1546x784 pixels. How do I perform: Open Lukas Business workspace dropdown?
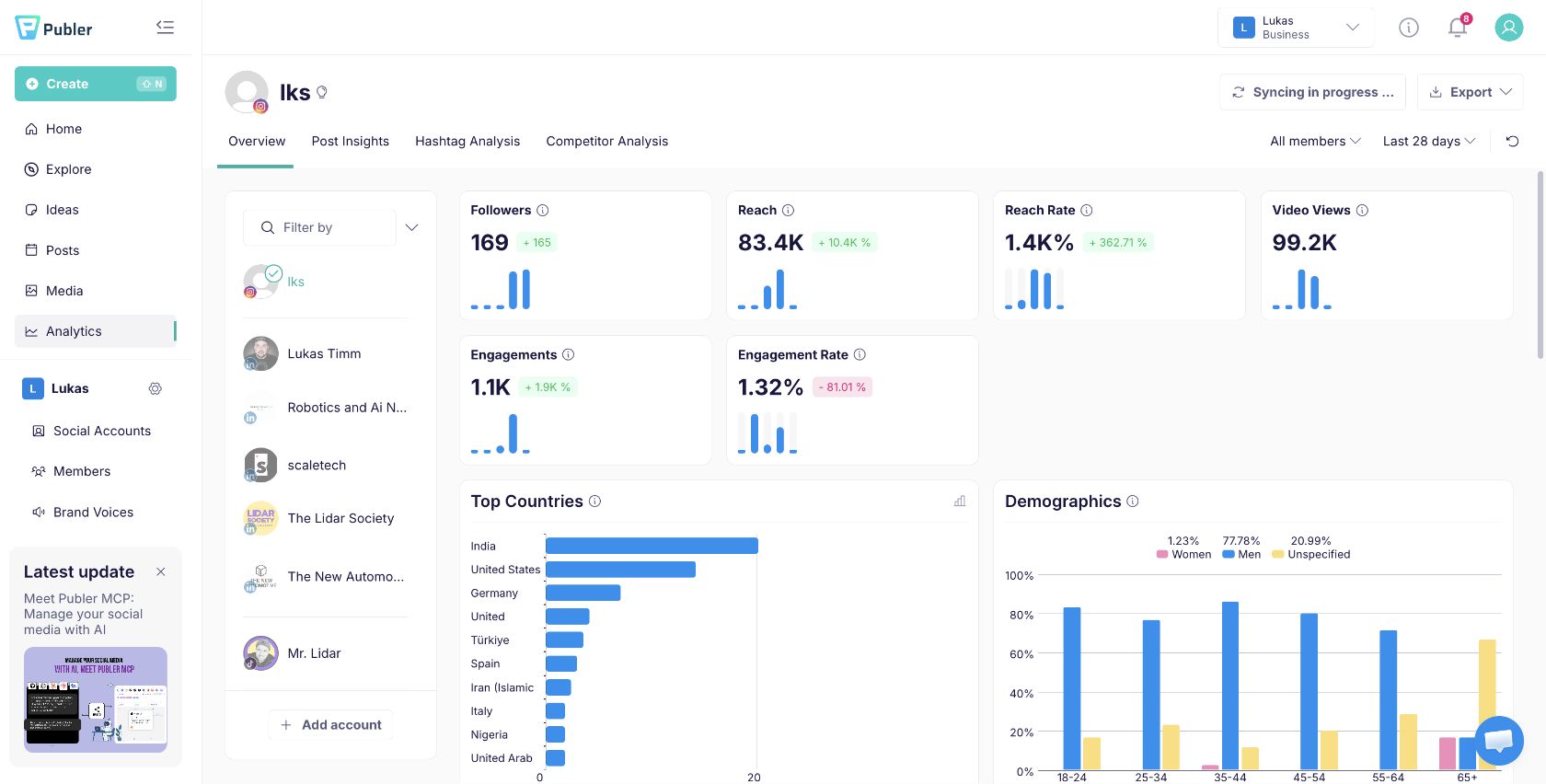pos(1296,28)
